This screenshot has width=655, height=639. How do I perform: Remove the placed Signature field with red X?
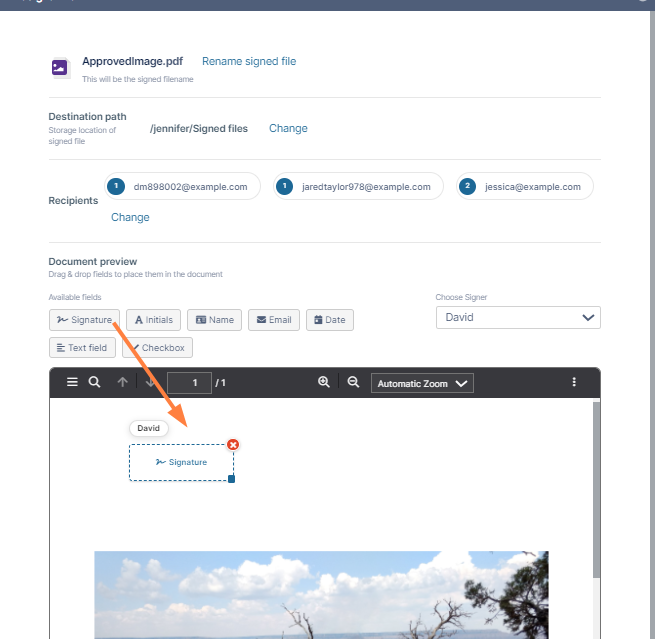(233, 445)
